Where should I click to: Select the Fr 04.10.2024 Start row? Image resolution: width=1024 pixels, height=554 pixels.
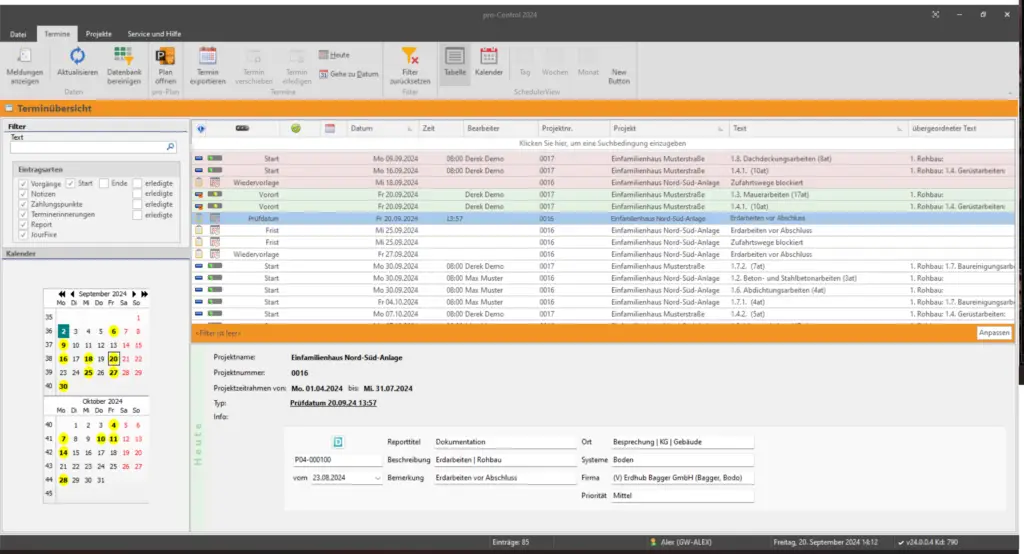point(603,302)
